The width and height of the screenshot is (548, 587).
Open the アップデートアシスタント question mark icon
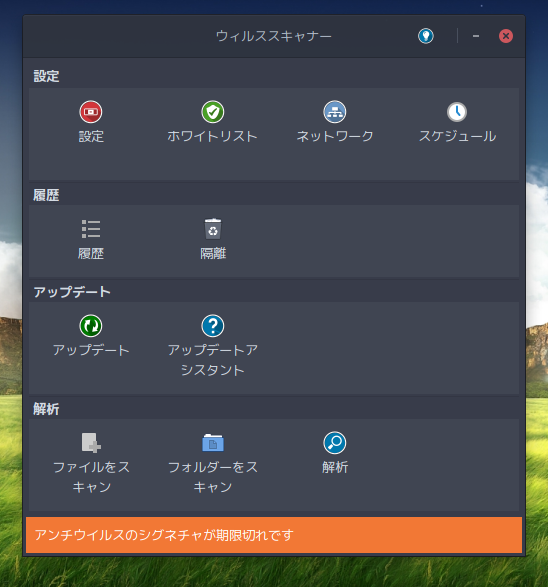213,326
